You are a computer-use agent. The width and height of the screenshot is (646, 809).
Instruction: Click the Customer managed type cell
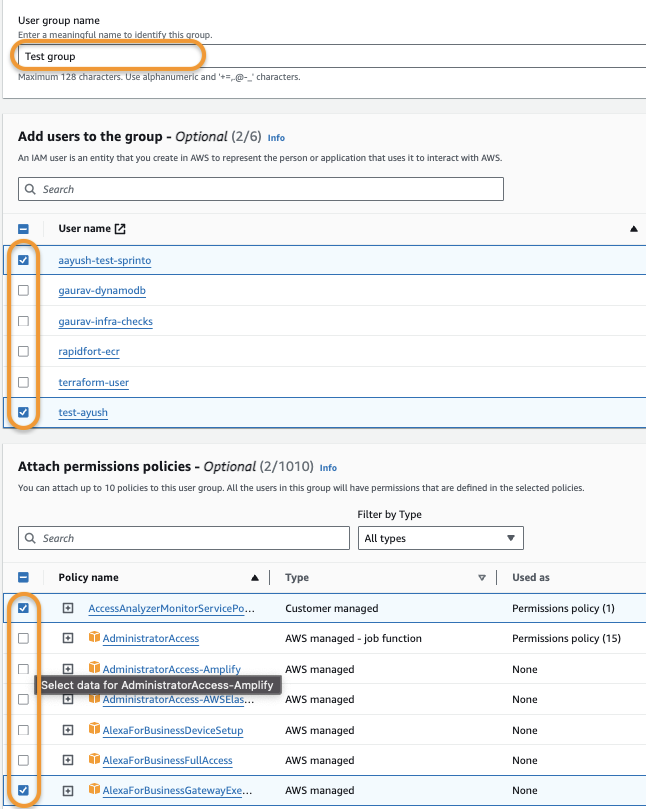pyautogui.click(x=332, y=608)
